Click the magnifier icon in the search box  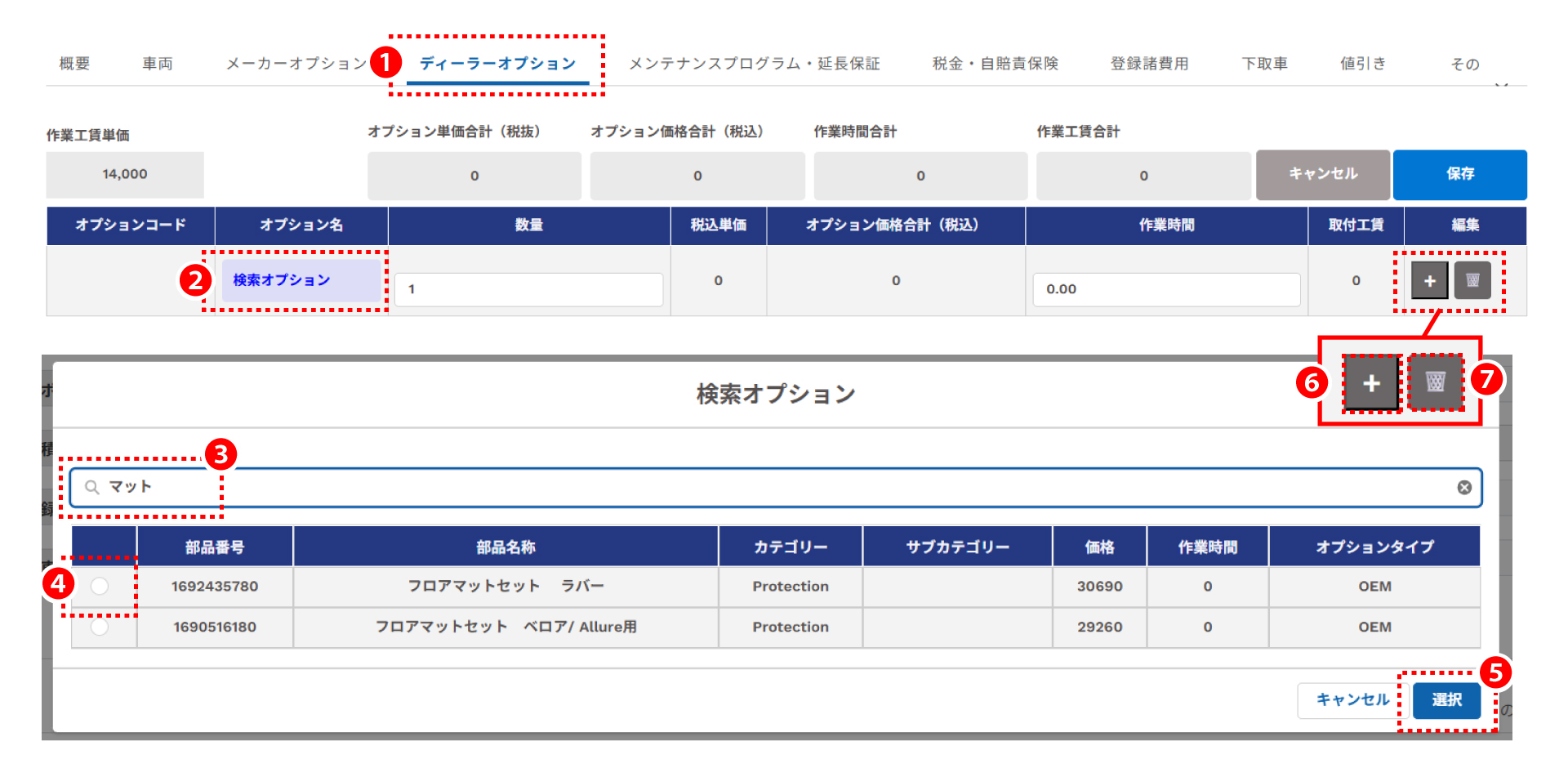click(x=92, y=488)
